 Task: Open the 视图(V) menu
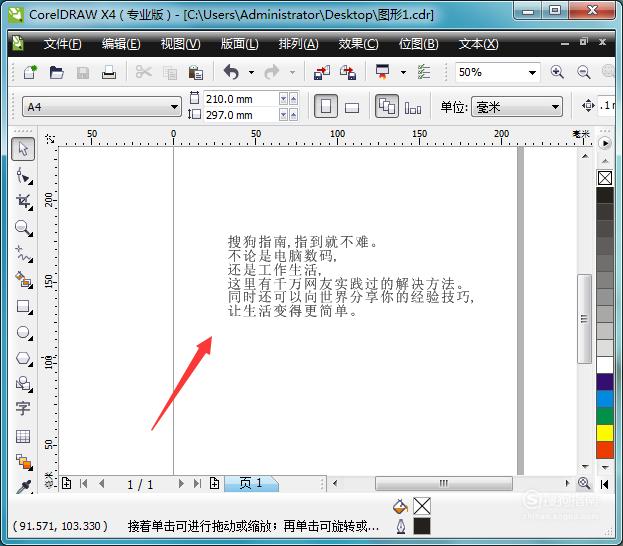180,44
